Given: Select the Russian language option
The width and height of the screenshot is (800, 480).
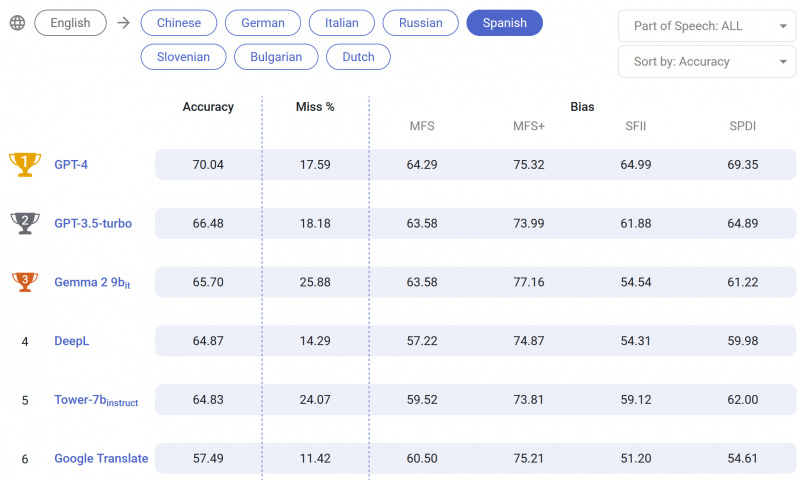Looking at the screenshot, I should (x=421, y=23).
